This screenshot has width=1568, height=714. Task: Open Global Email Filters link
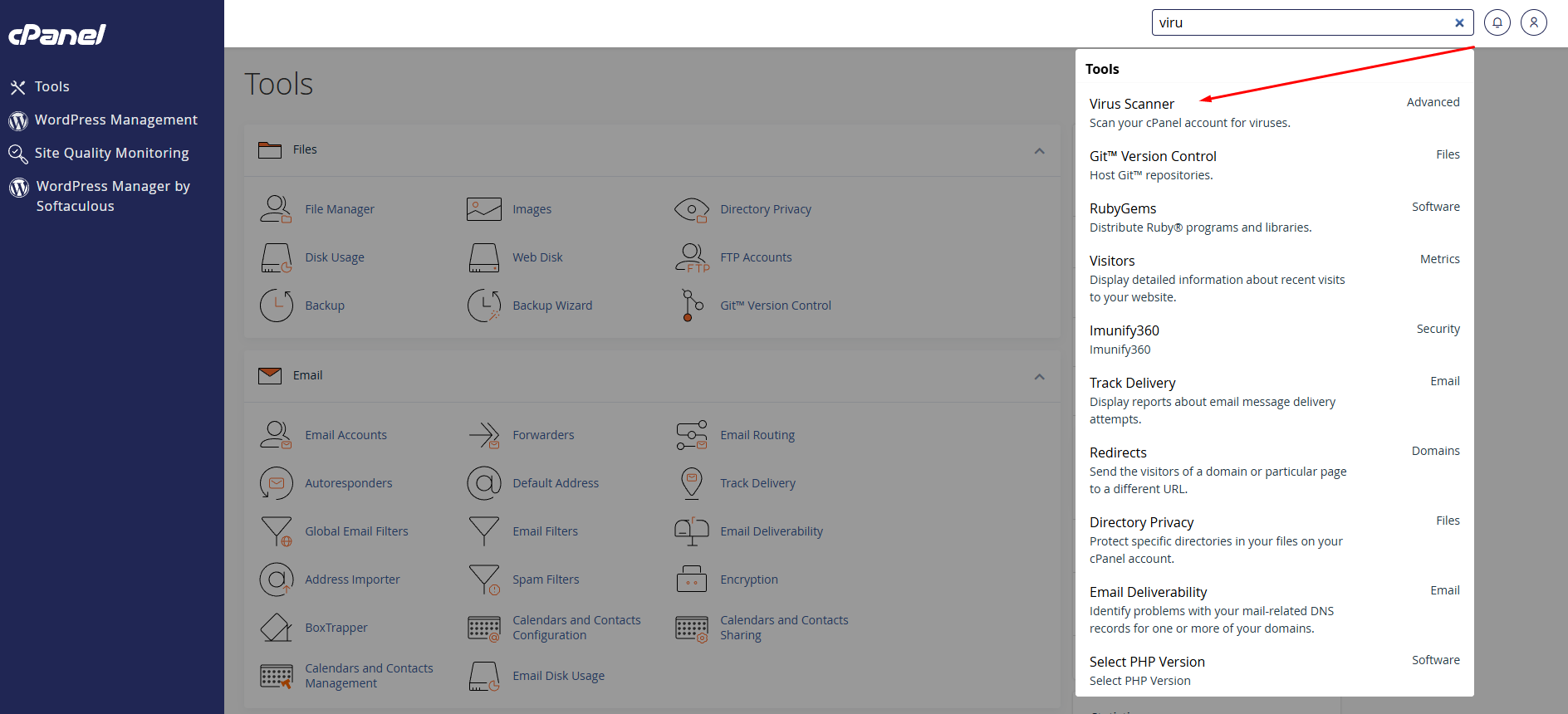356,531
